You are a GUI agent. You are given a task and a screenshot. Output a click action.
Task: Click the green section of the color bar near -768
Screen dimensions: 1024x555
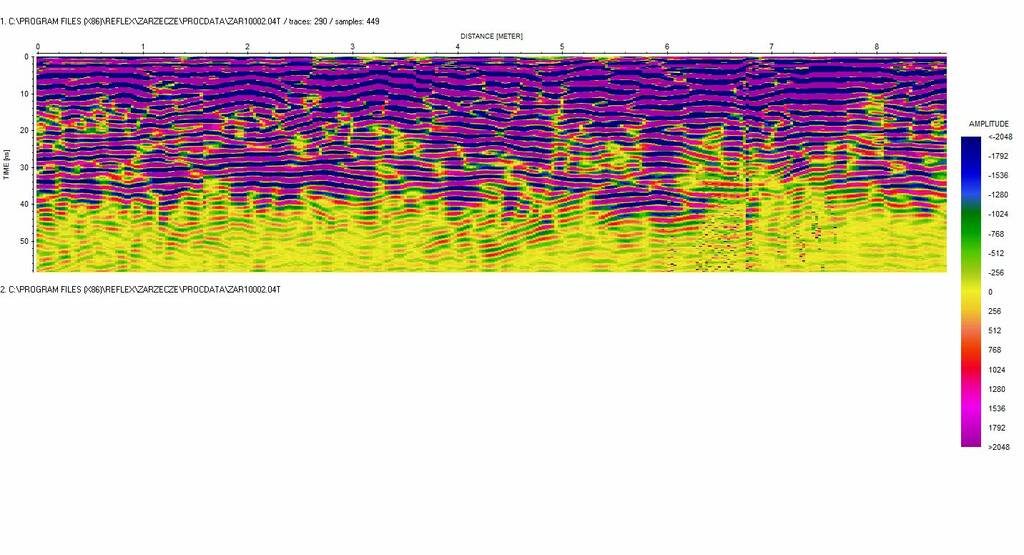click(971, 233)
